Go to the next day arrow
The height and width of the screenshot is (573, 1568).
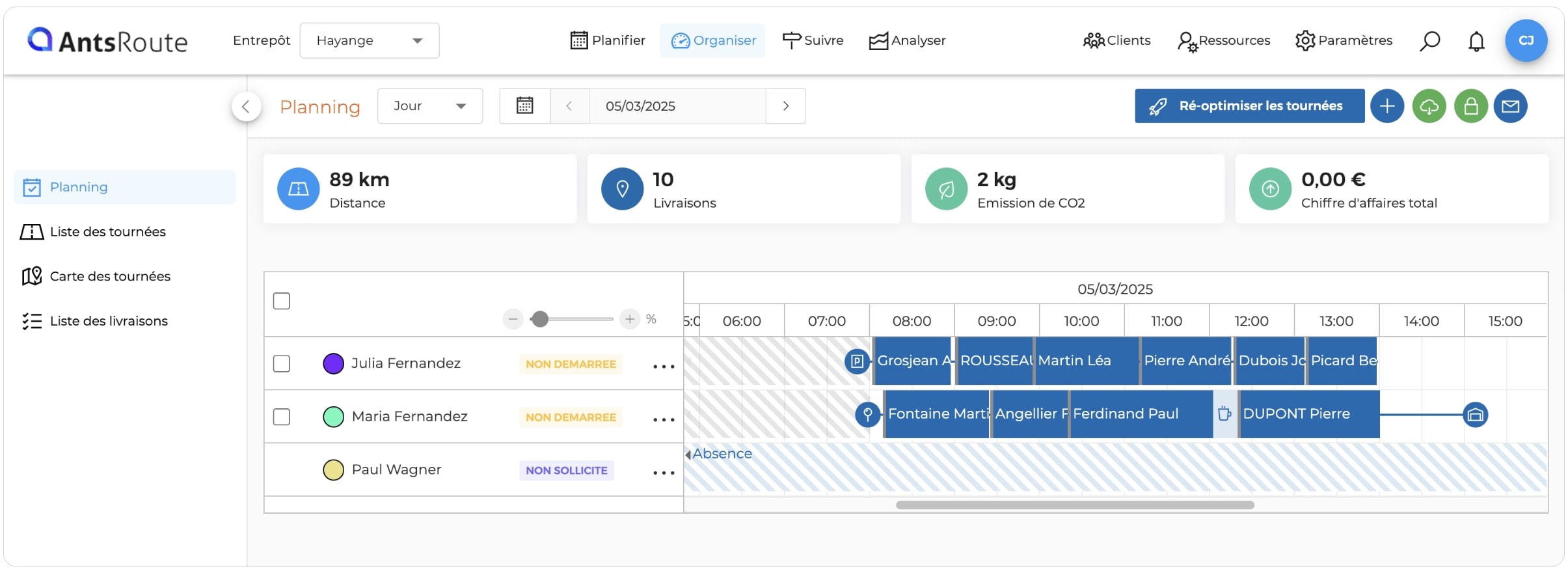[x=785, y=105]
